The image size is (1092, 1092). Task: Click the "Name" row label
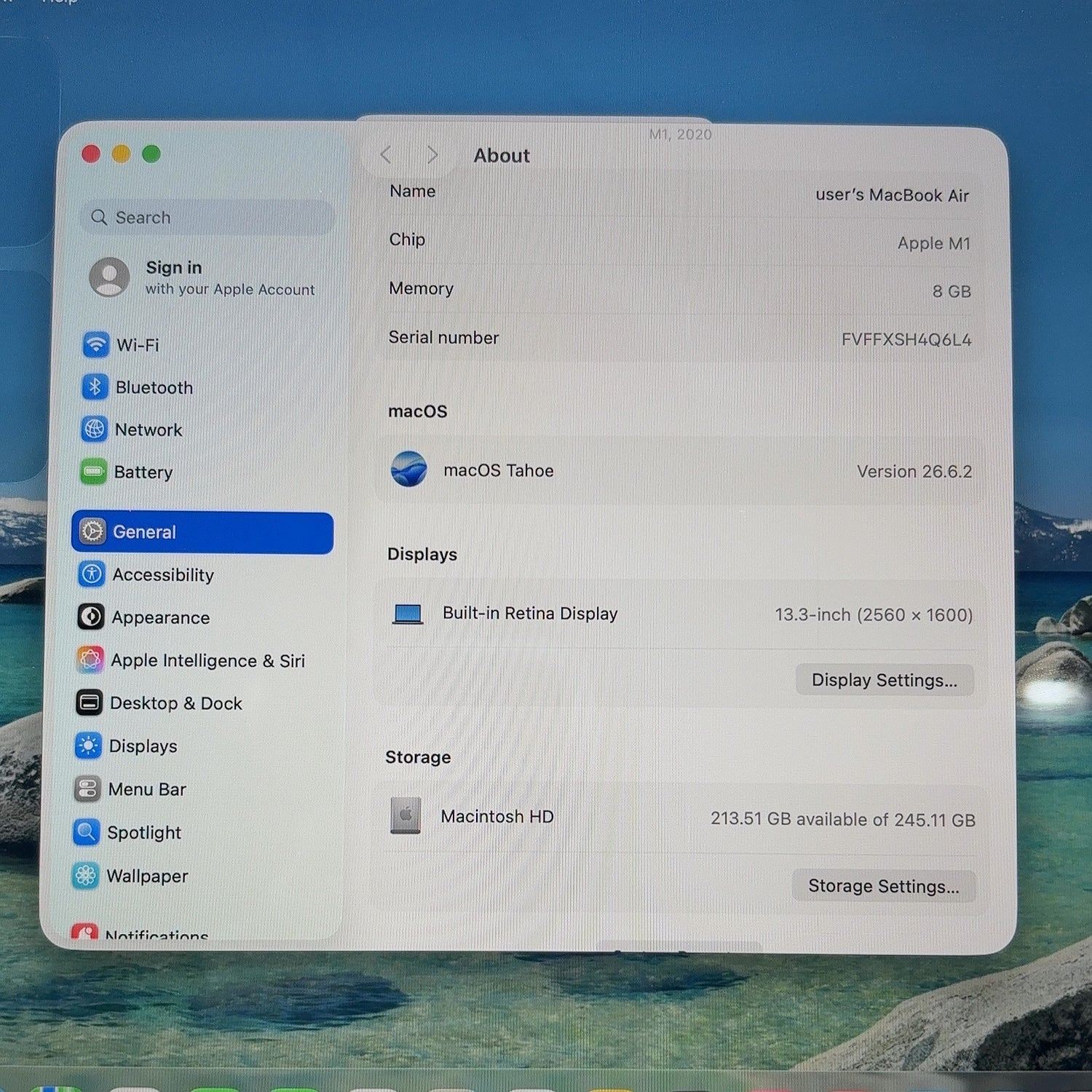412,191
